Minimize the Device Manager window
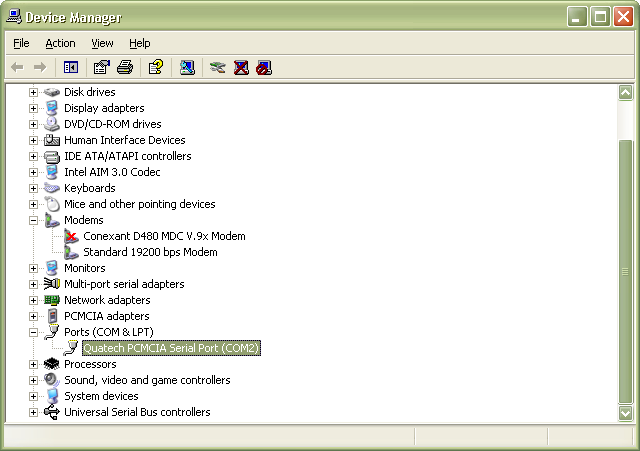Screen dimensions: 640x451 [577, 17]
